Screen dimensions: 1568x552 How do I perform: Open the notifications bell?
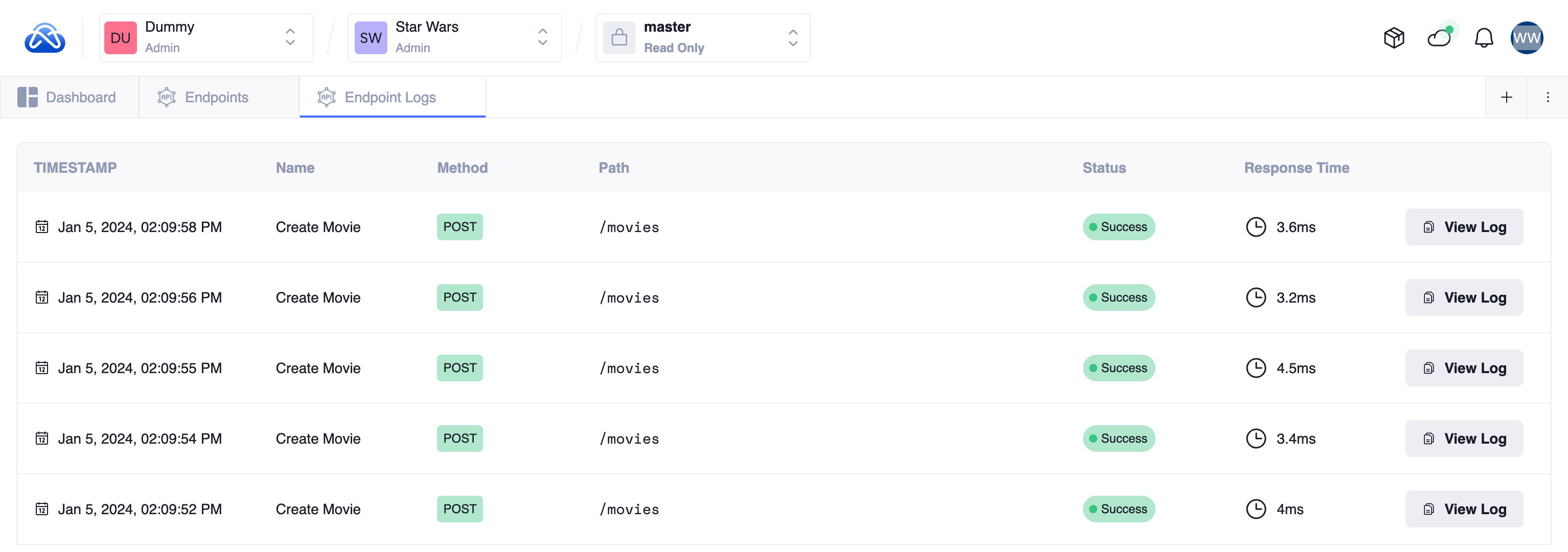pyautogui.click(x=1483, y=38)
